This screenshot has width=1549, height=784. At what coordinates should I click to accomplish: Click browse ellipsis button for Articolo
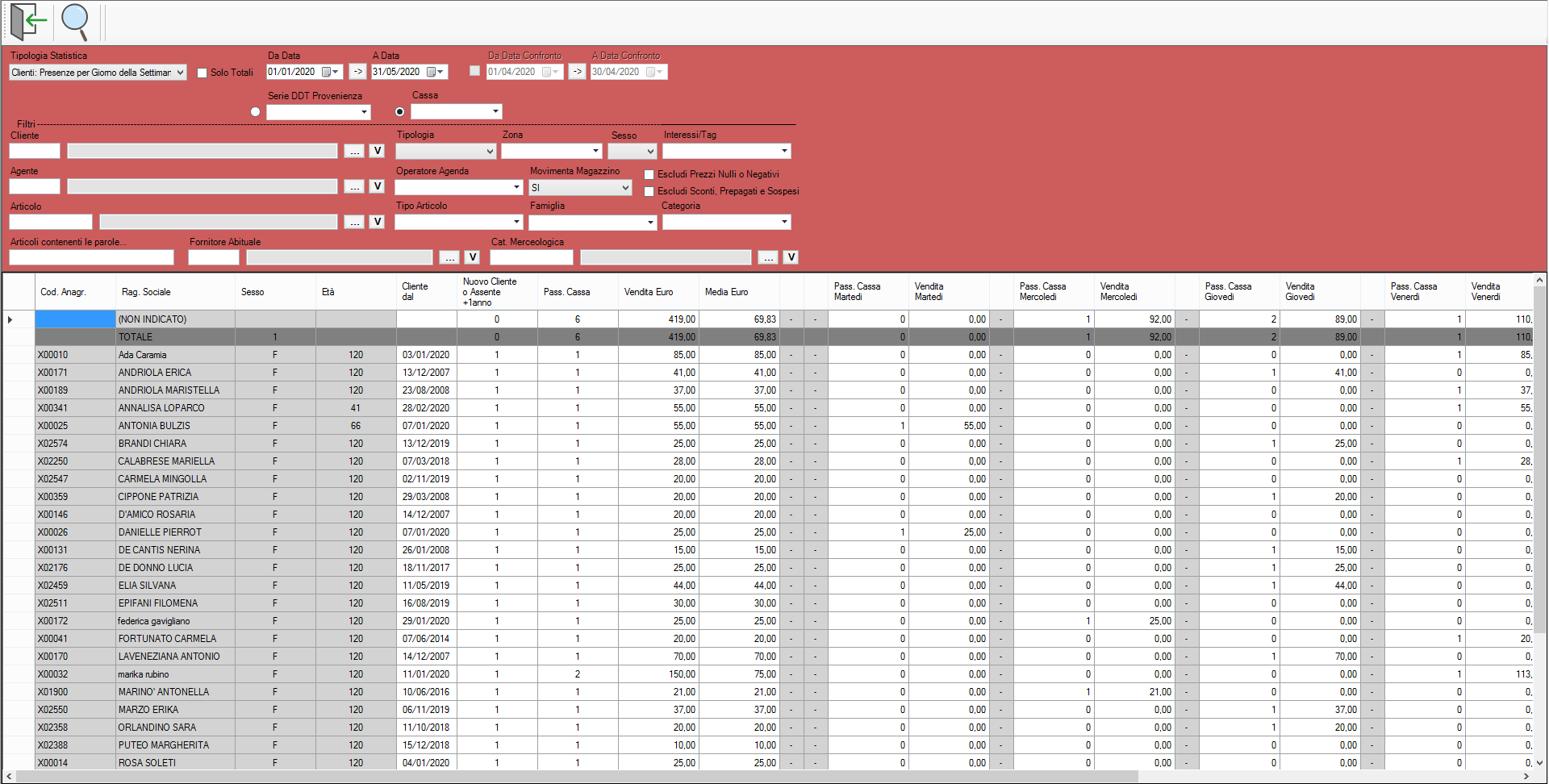coord(354,222)
